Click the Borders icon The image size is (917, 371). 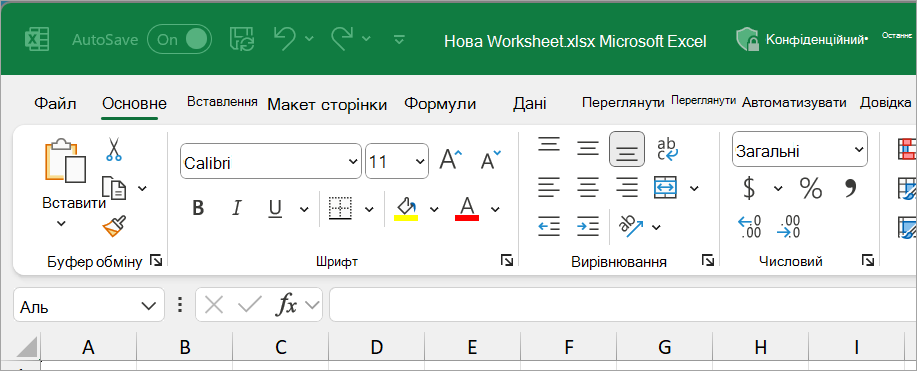tap(340, 208)
